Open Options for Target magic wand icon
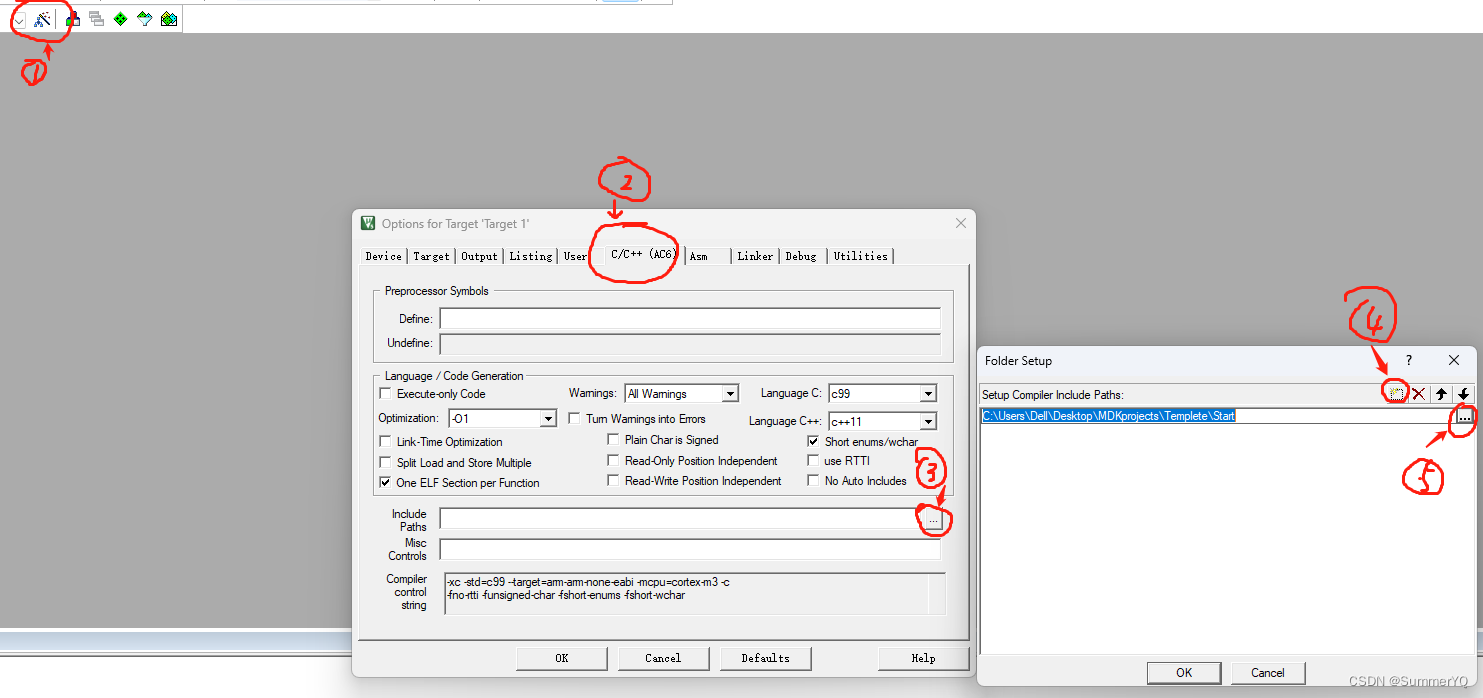 tap(43, 19)
